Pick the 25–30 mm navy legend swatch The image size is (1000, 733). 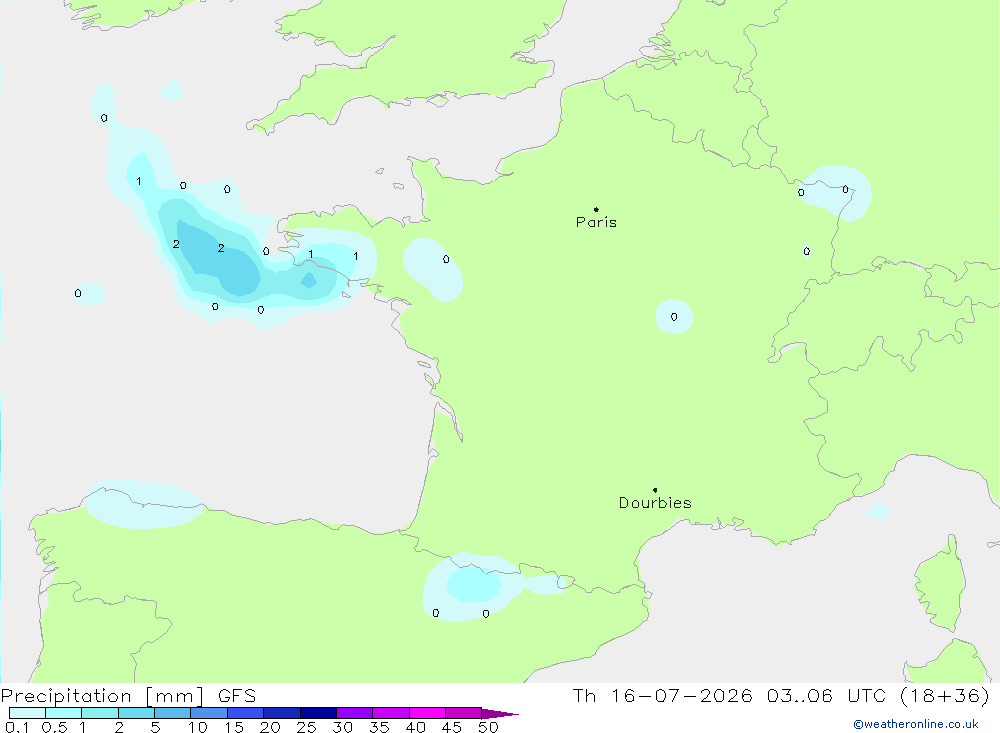click(x=318, y=713)
